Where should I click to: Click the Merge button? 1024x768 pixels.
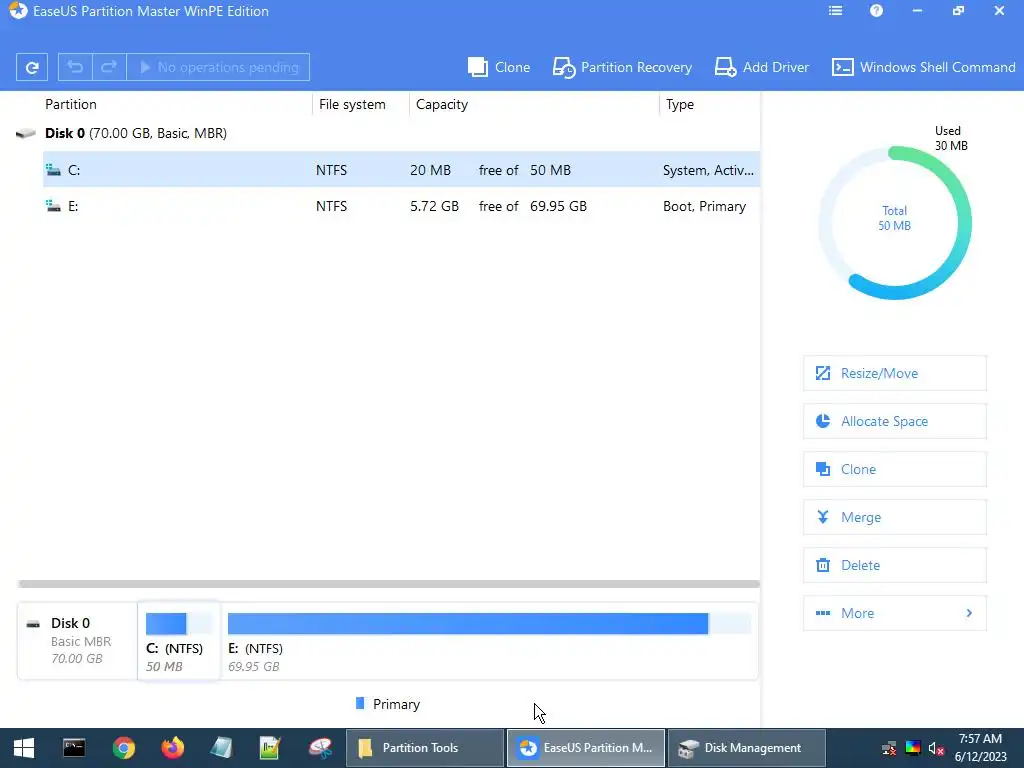tap(895, 517)
